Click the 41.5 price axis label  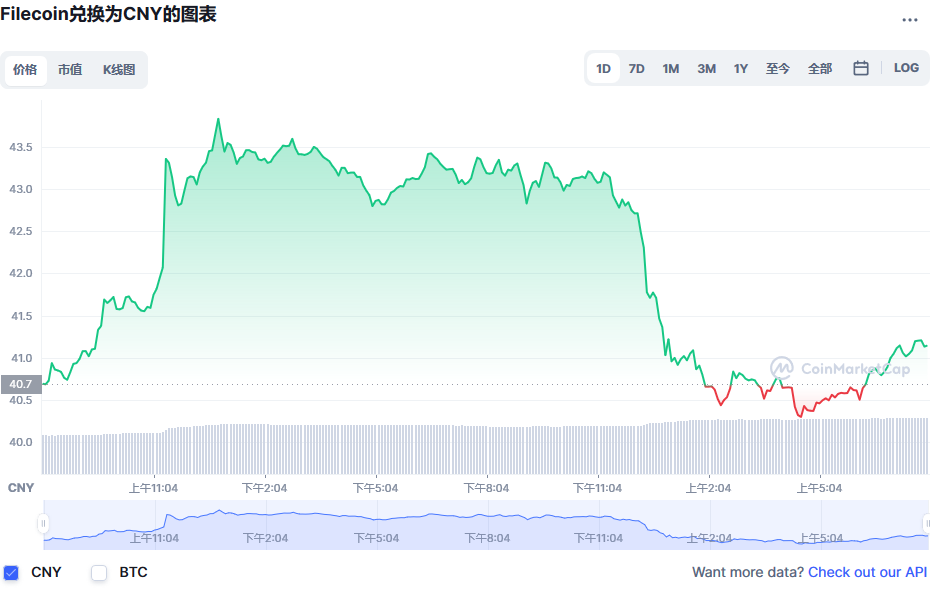(21, 316)
